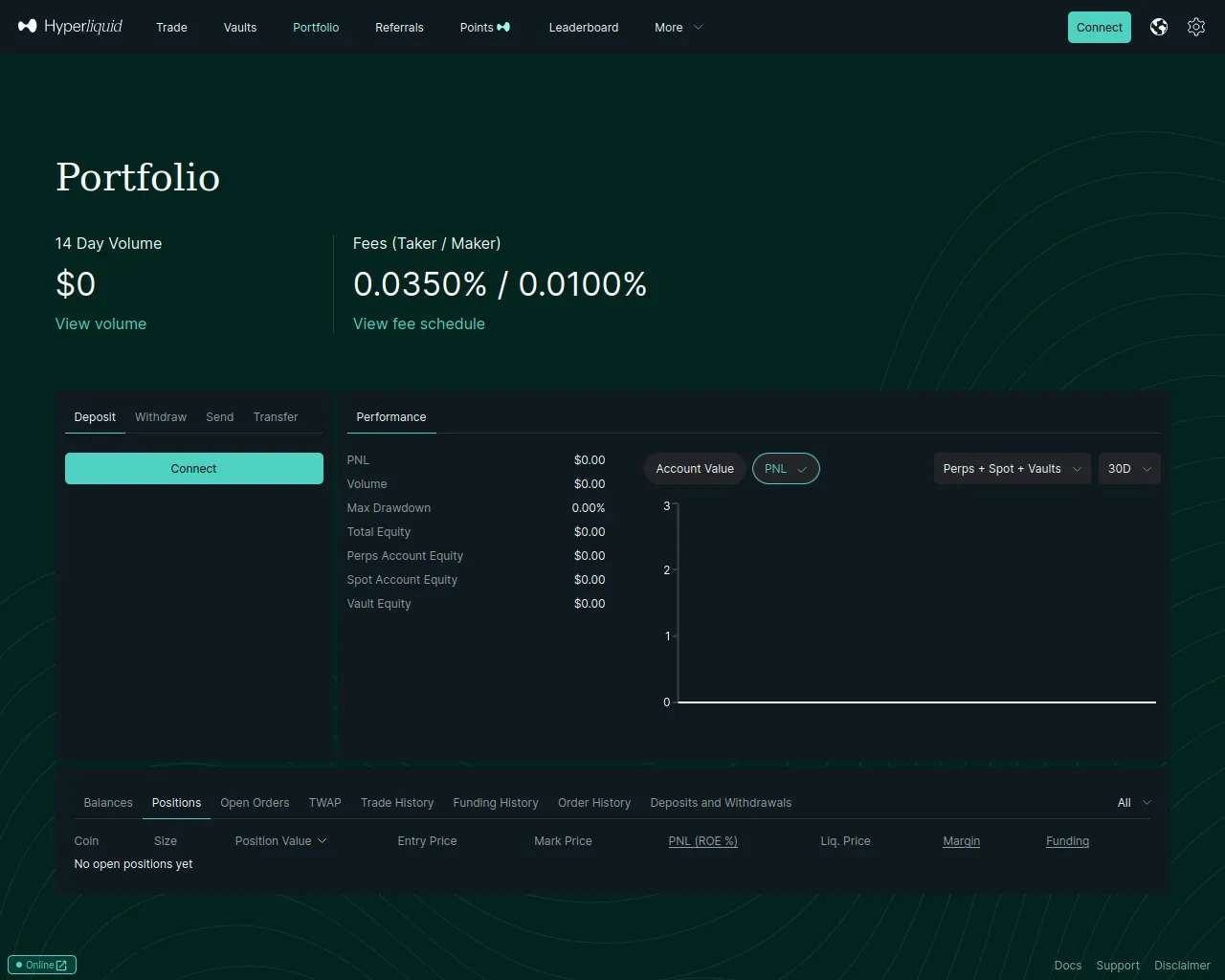Click the Liq. Price column header
Screen dimensions: 1225x980
846,841
